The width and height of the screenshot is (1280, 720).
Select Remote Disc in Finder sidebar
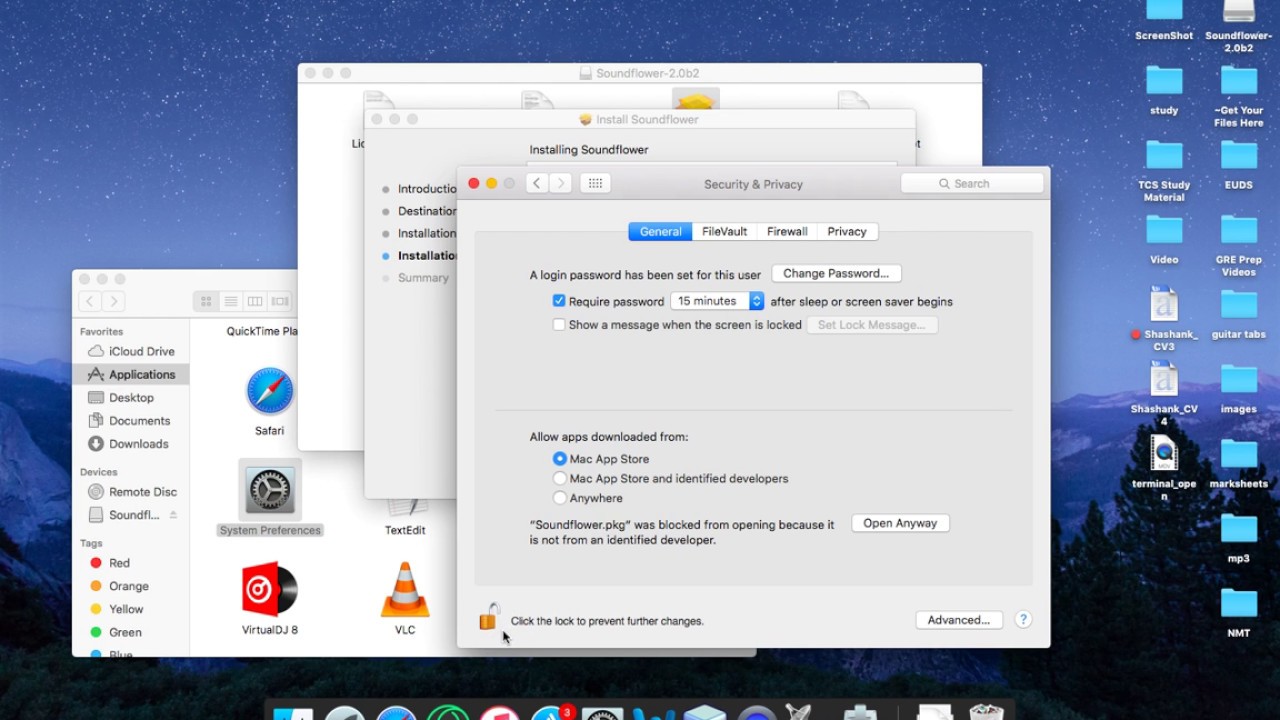point(131,492)
